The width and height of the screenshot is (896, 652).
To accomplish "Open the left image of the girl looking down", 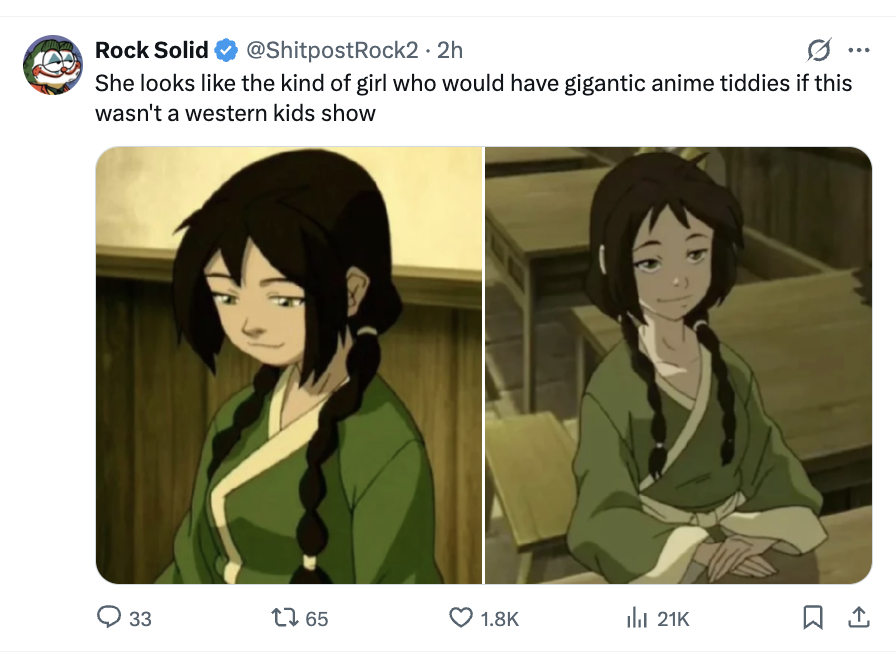I will click(x=289, y=365).
